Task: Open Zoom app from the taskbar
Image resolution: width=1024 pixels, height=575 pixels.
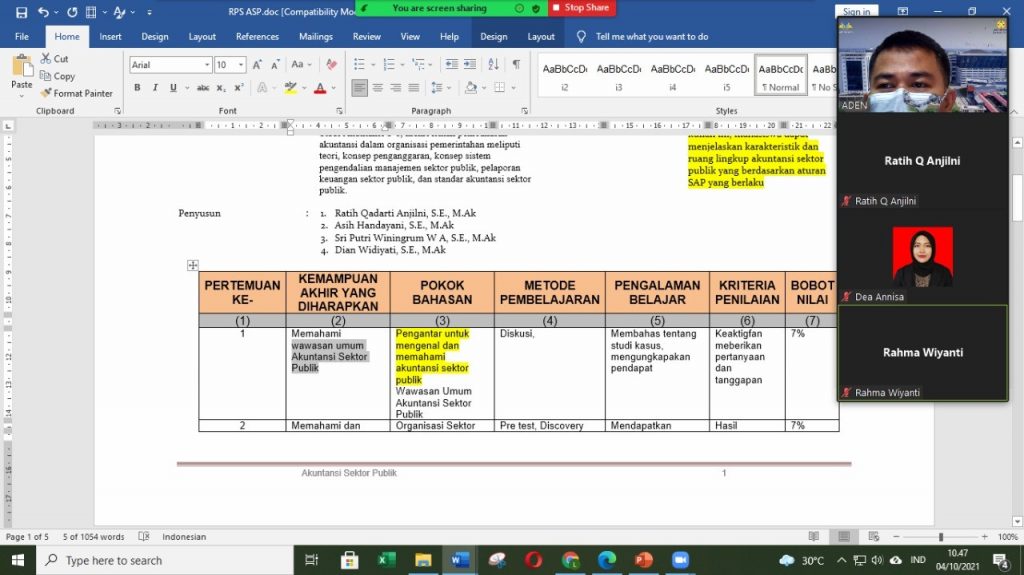Action: [680, 560]
